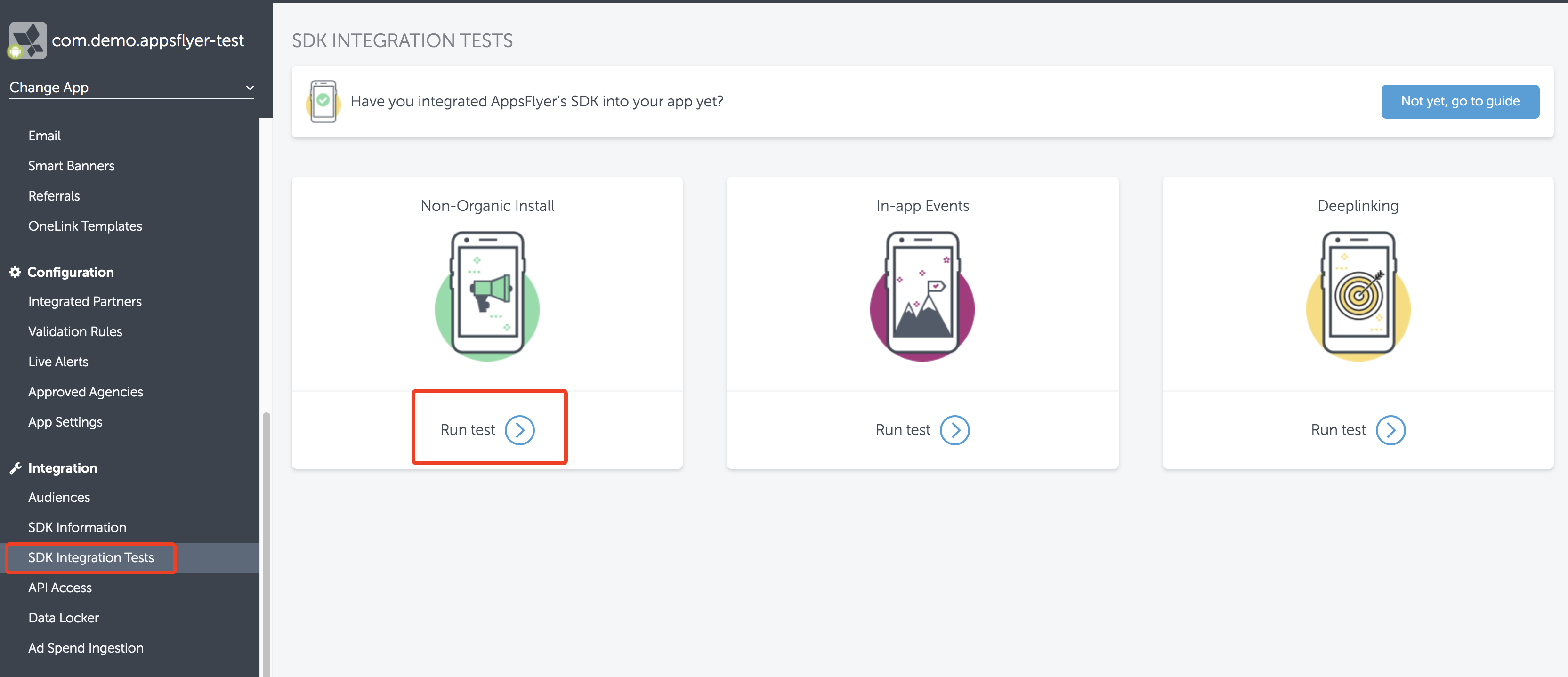Image resolution: width=1568 pixels, height=677 pixels.
Task: Expand the Change App chevron arrow
Action: 250,88
